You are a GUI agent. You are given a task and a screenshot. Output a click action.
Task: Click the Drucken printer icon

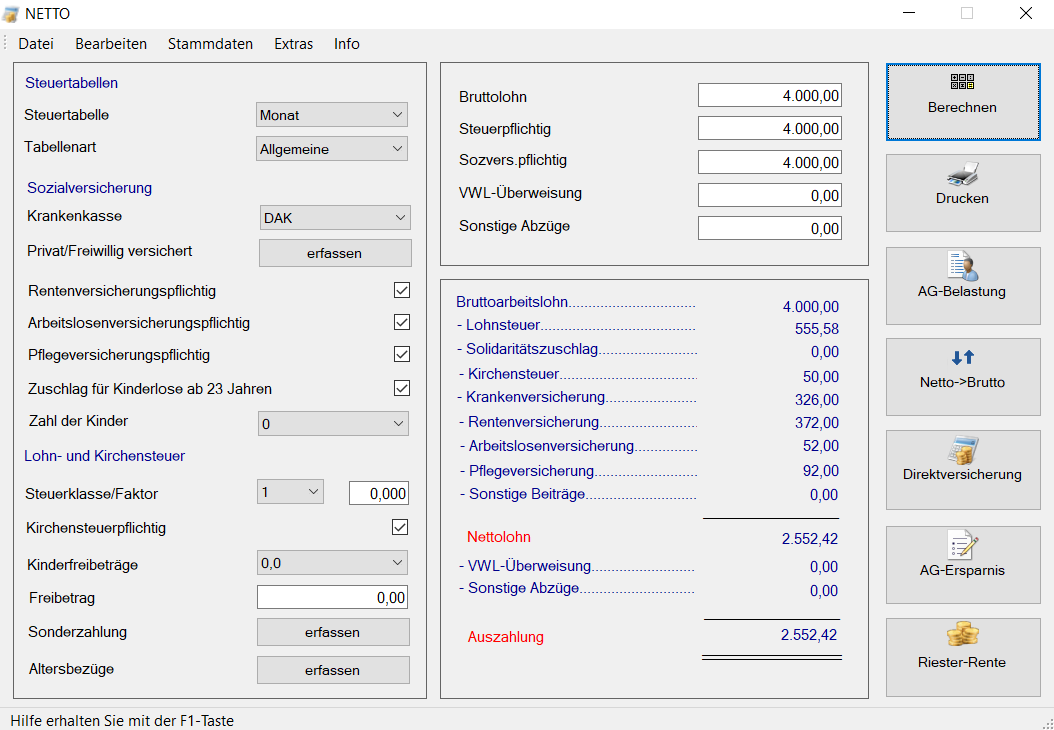(962, 174)
